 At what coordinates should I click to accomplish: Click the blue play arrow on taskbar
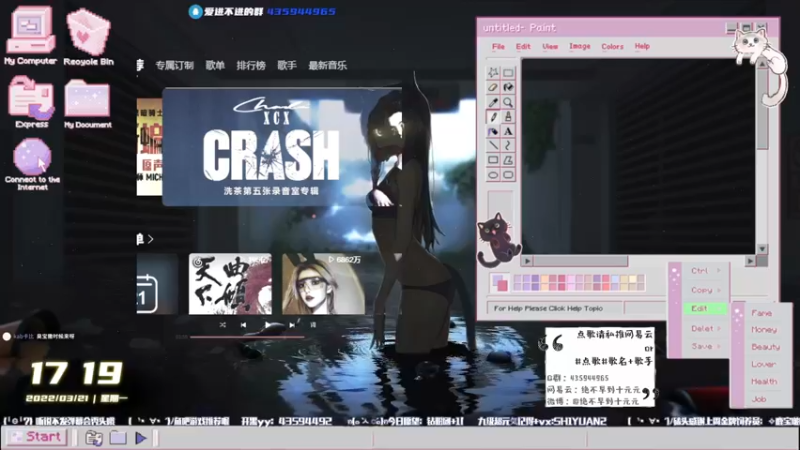coord(141,438)
